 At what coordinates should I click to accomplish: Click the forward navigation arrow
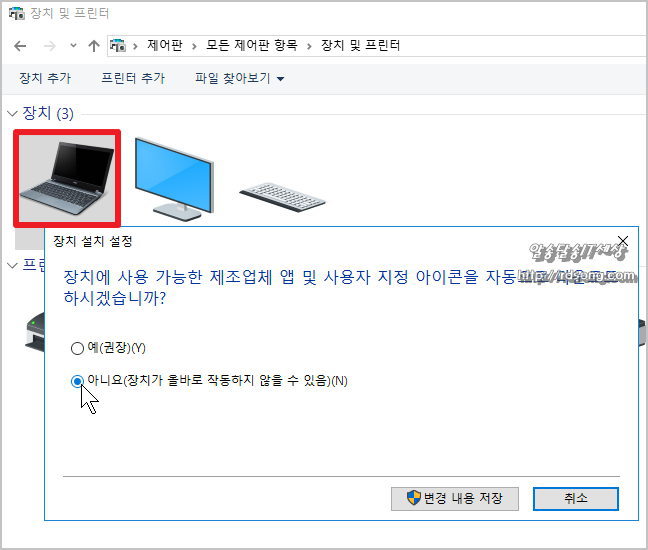50,46
